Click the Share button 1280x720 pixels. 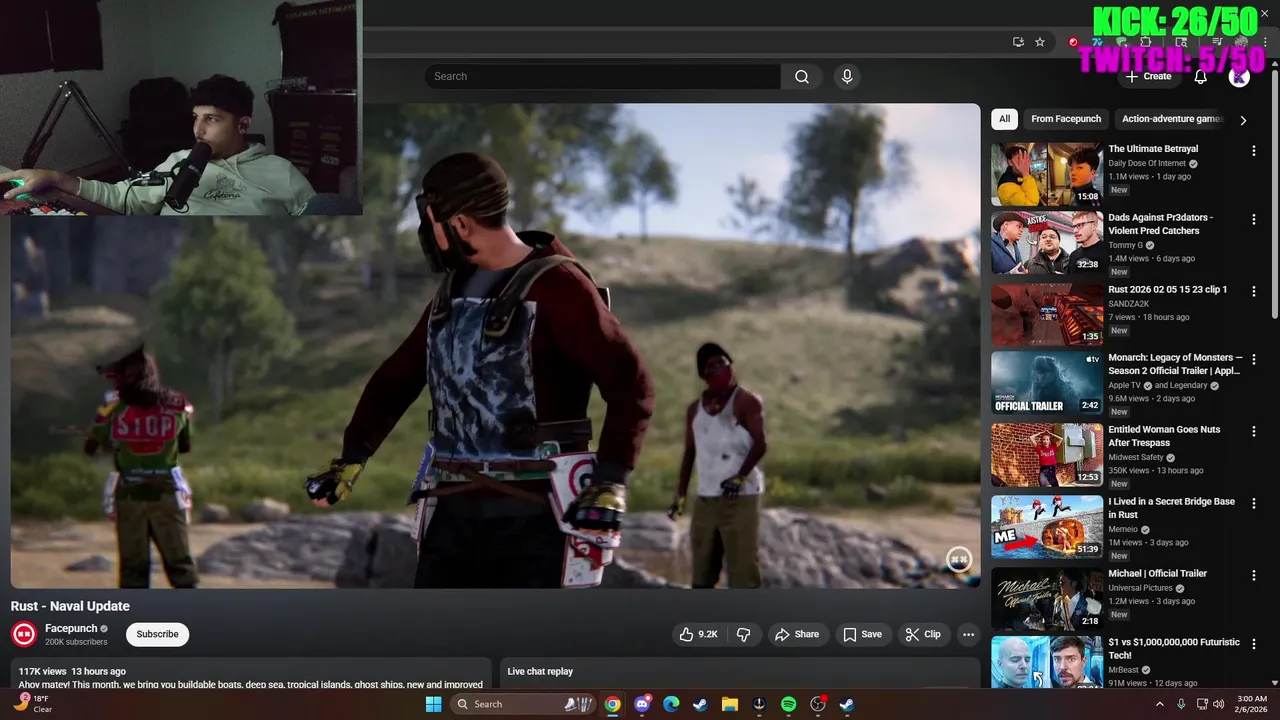click(x=797, y=634)
